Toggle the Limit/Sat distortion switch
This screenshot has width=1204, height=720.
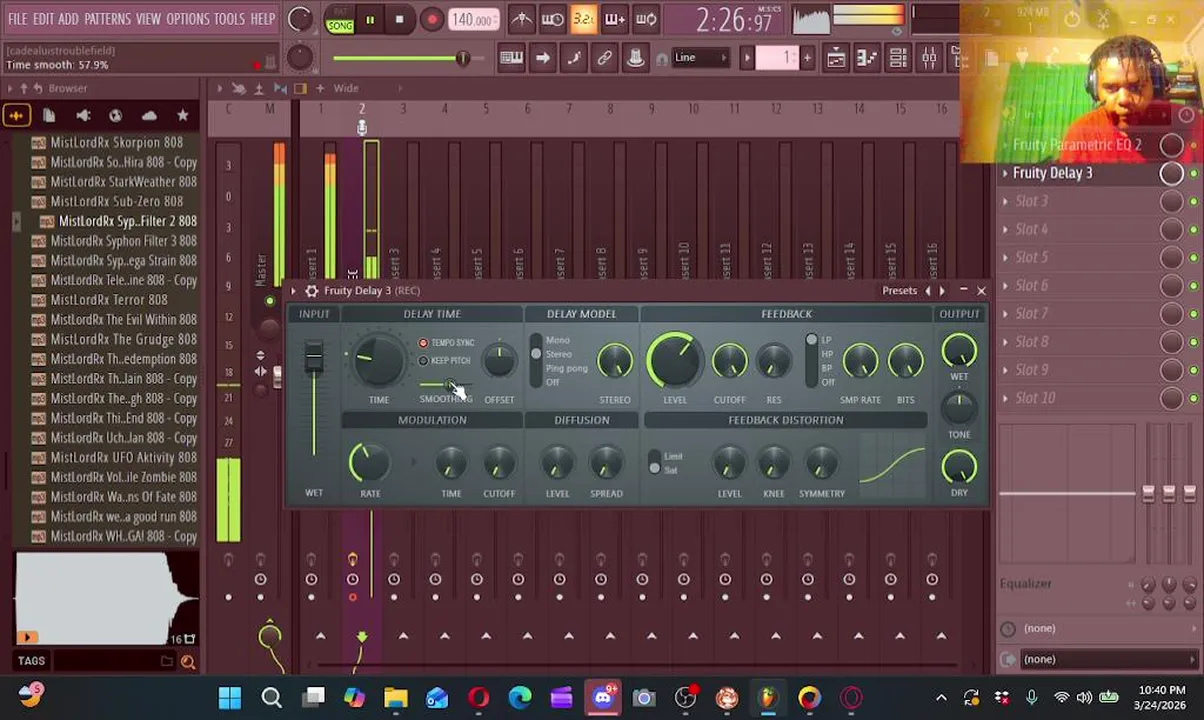click(654, 463)
